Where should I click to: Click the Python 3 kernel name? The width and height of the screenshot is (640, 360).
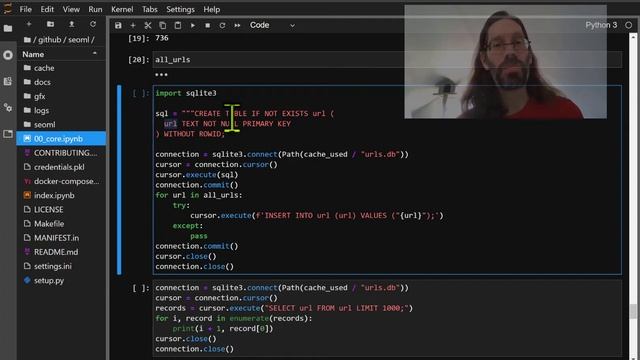click(601, 25)
